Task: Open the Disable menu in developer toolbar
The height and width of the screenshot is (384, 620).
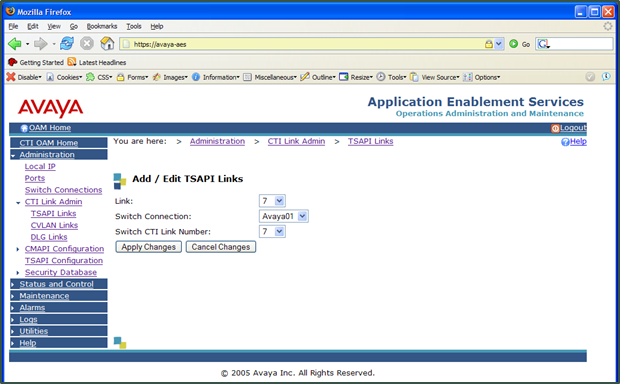Action: pos(24,77)
